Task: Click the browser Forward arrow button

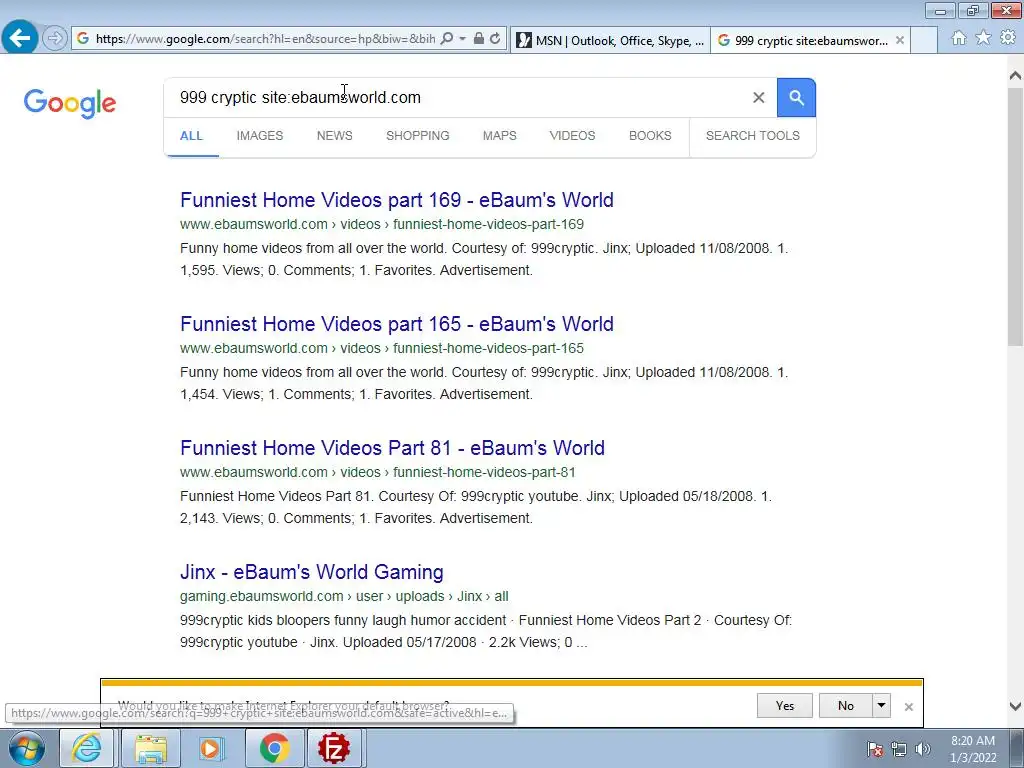Action: point(55,38)
